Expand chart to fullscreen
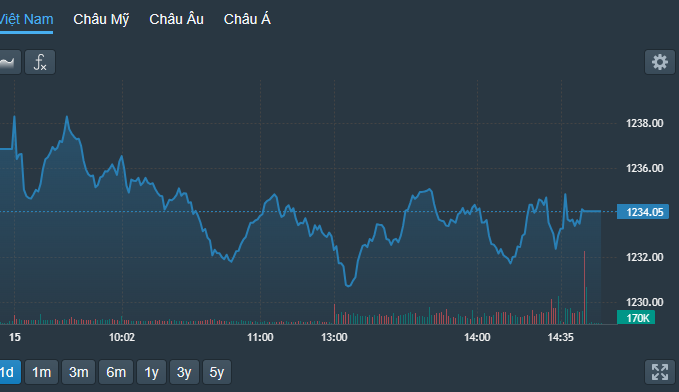Screen dimensions: 679x392 660,372
